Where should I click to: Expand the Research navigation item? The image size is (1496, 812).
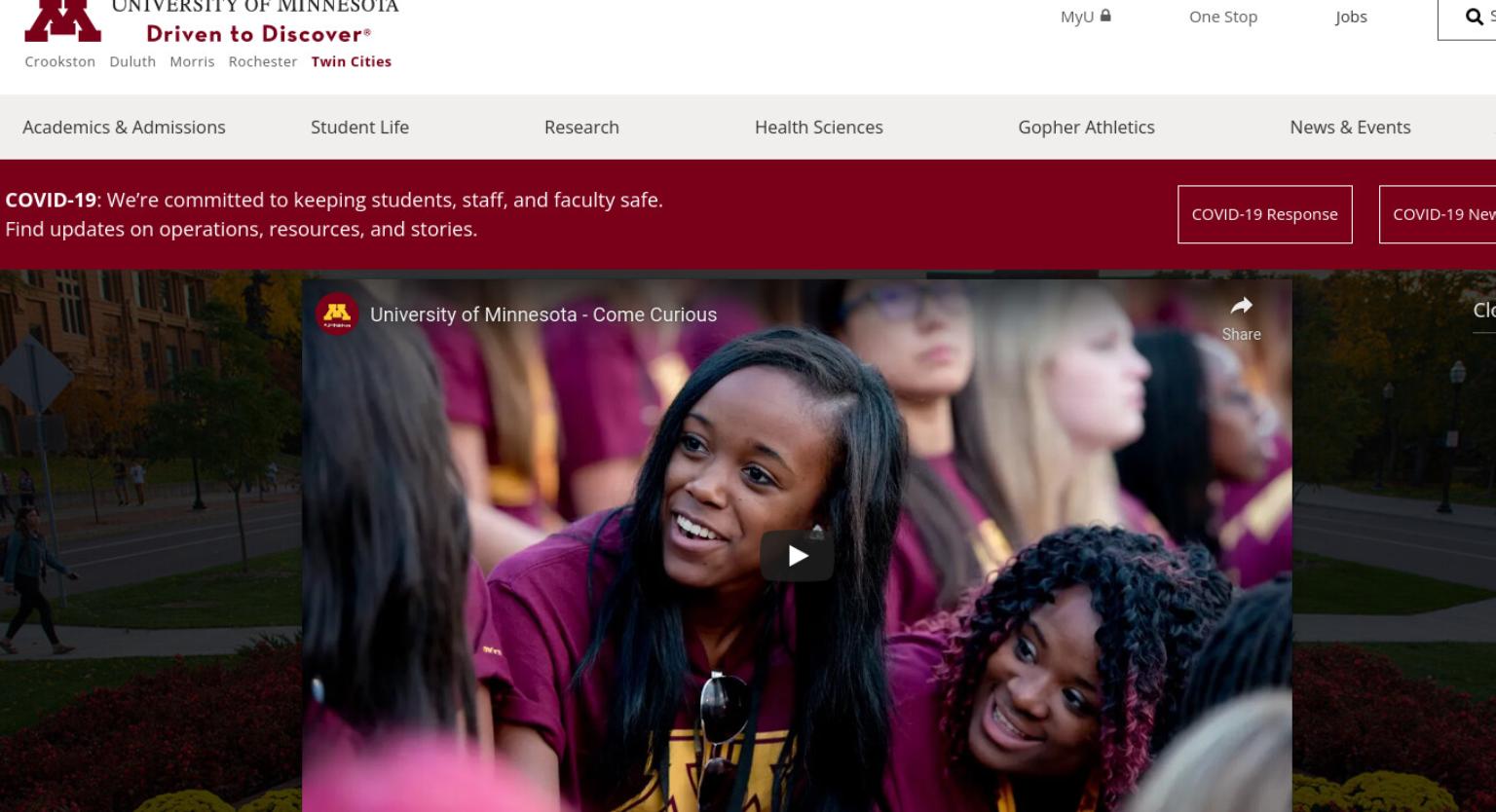click(x=581, y=128)
